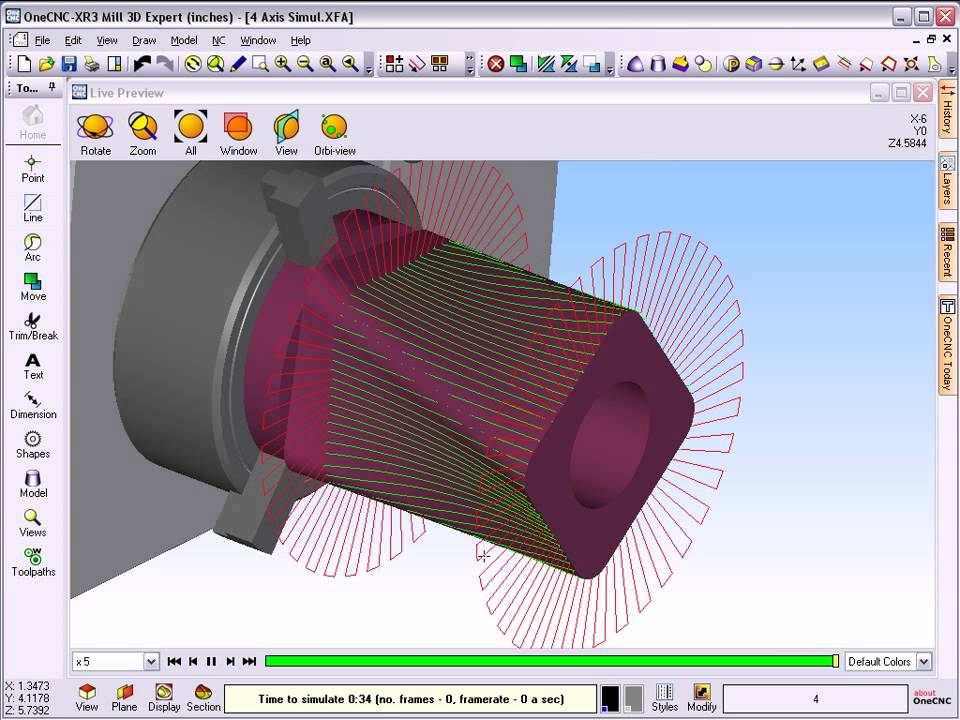The height and width of the screenshot is (720, 960).
Task: Zoom in with the plus magnifier icon
Action: coord(282,64)
